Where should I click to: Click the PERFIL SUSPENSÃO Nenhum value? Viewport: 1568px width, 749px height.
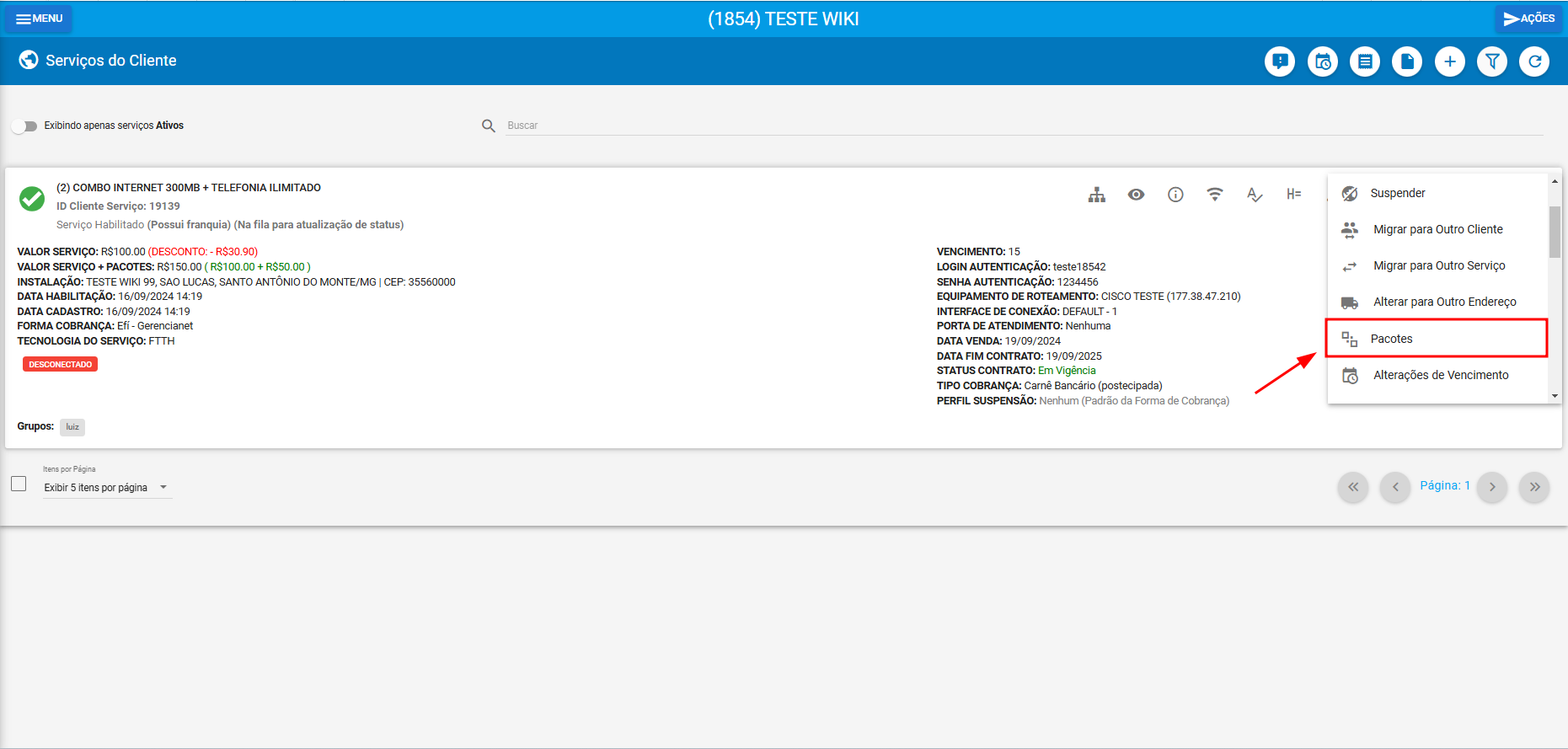coord(1134,401)
